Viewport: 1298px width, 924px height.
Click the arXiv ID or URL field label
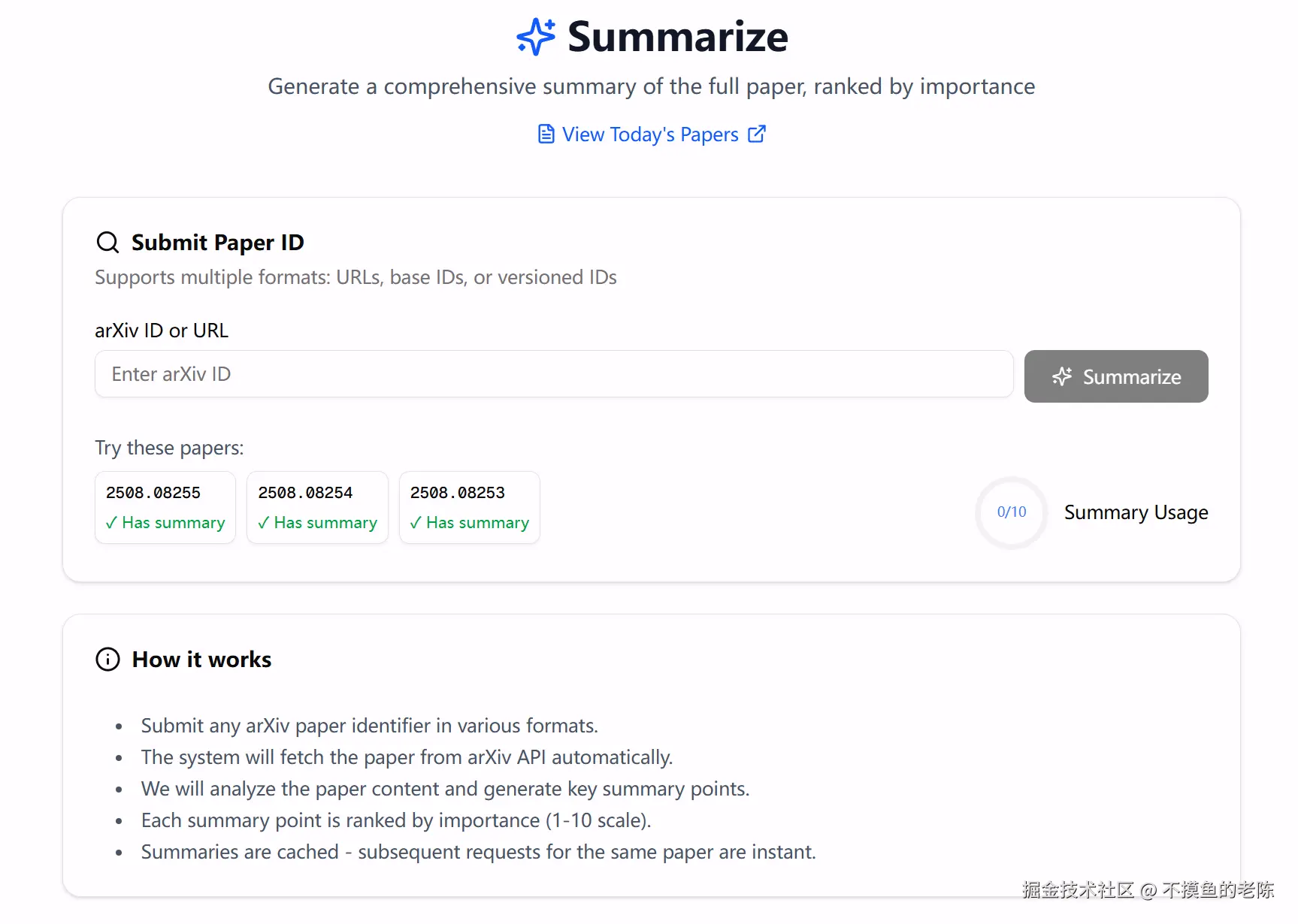pos(162,331)
